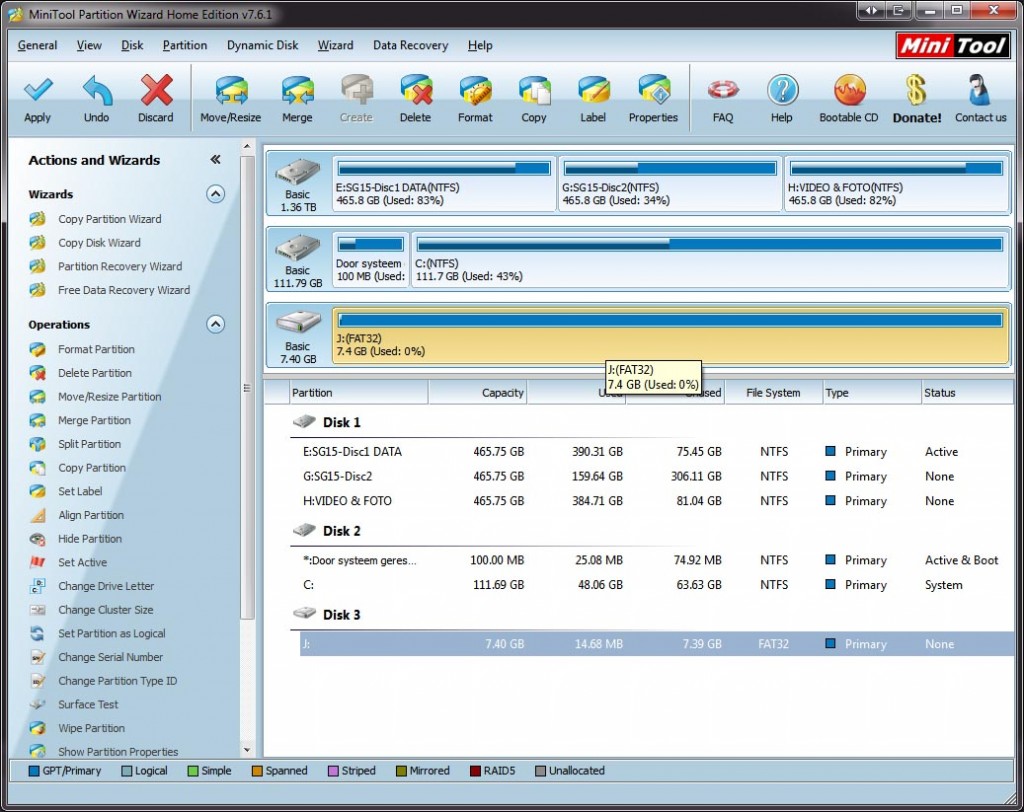Select the Door systeem geres... table row

pyautogui.click(x=656, y=560)
